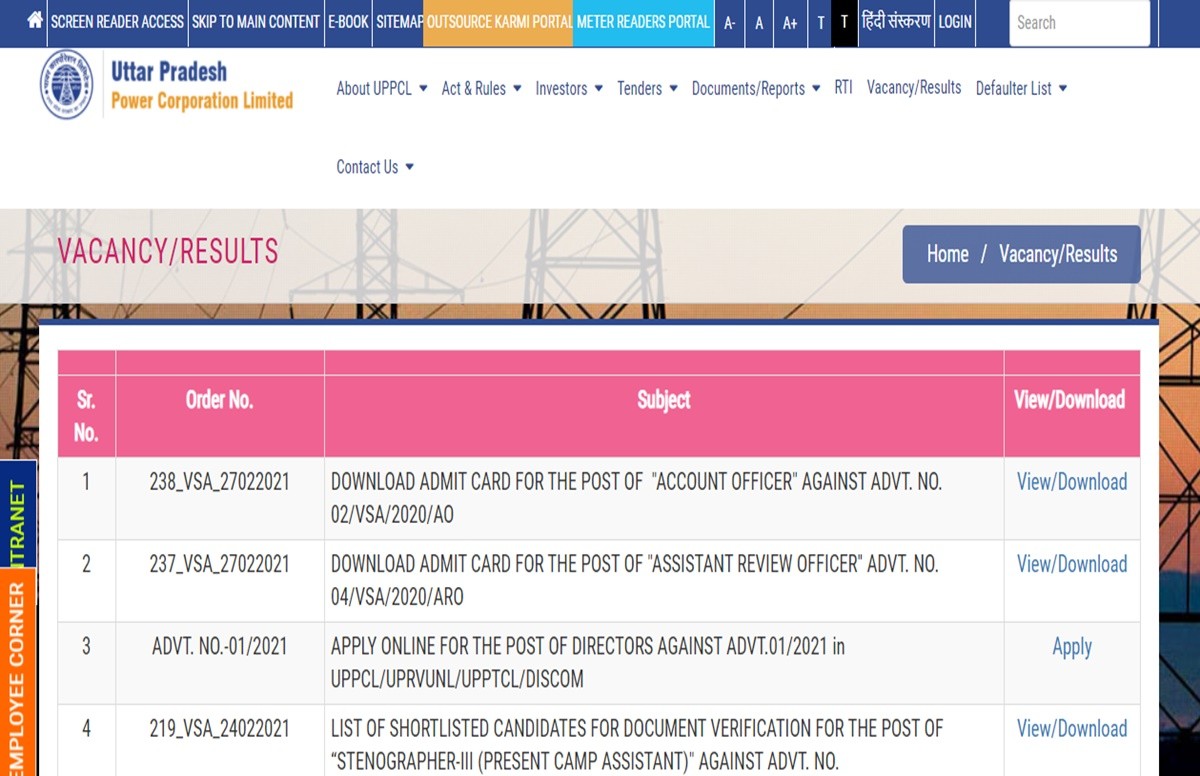Open the Defaulter List dropdown
Viewport: 1200px width, 776px height.
click(x=1021, y=88)
